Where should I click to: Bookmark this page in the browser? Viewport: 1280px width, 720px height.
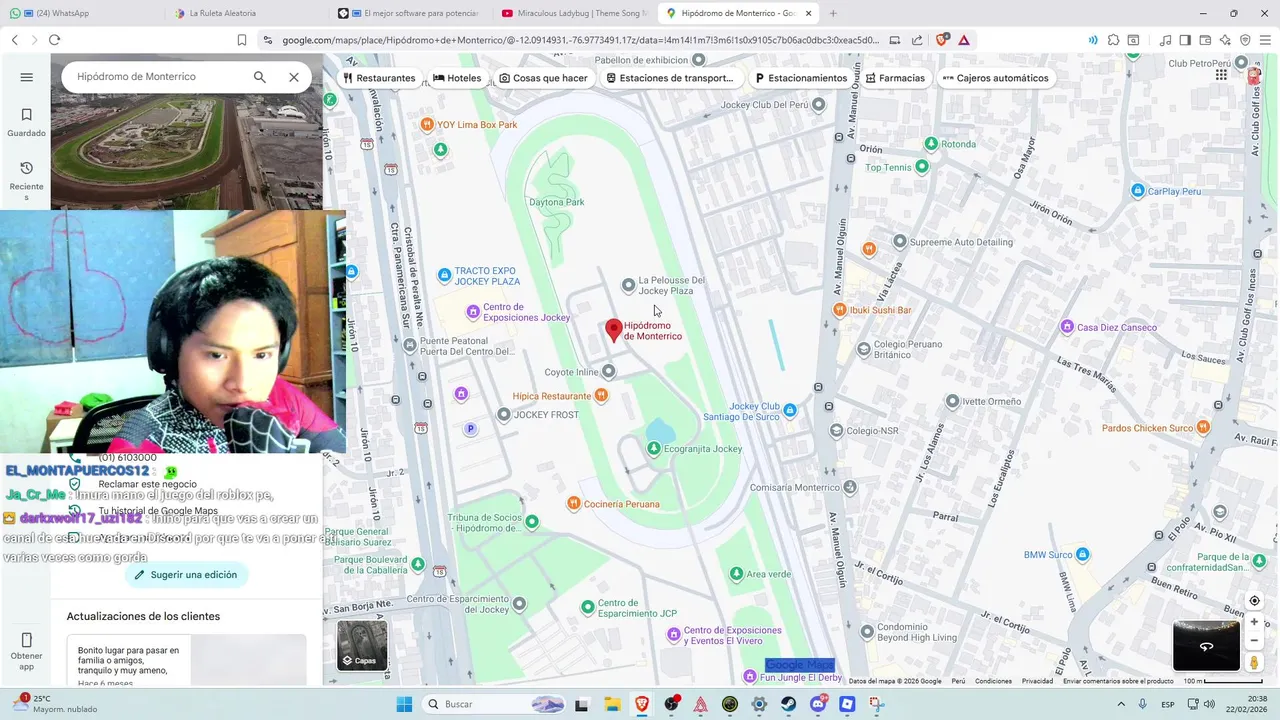tap(242, 40)
